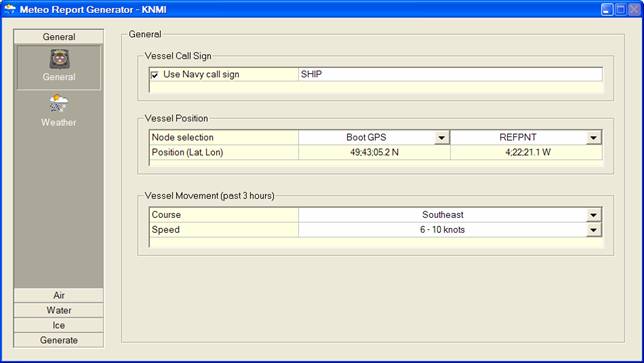Click the Boot GPS selected value

click(366, 138)
